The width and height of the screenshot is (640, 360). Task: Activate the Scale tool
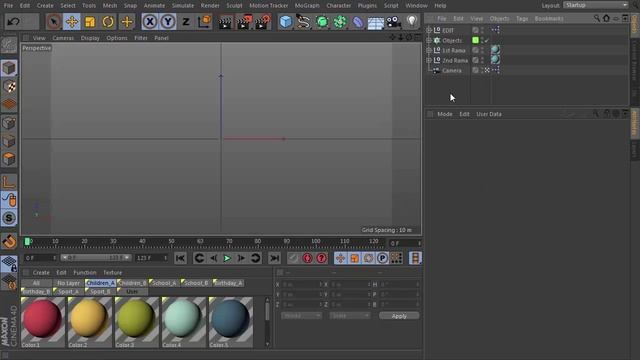(x=90, y=22)
